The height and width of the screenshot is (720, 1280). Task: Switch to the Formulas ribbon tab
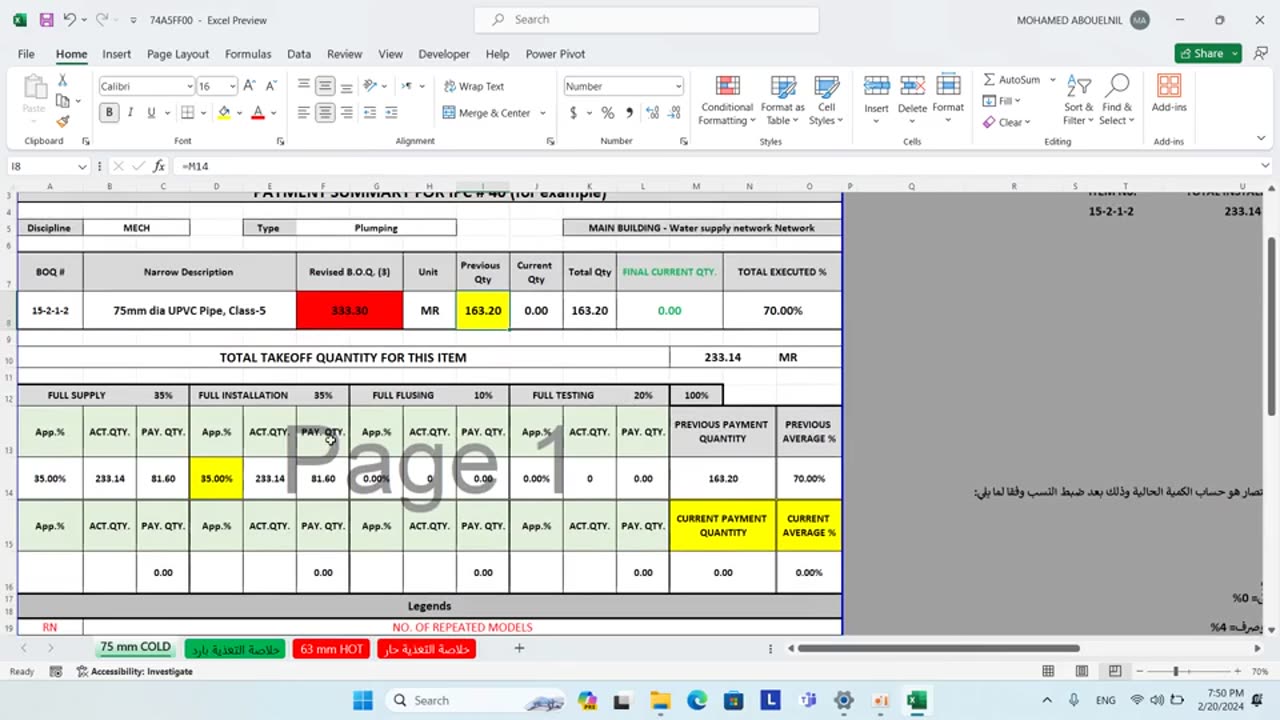(248, 54)
